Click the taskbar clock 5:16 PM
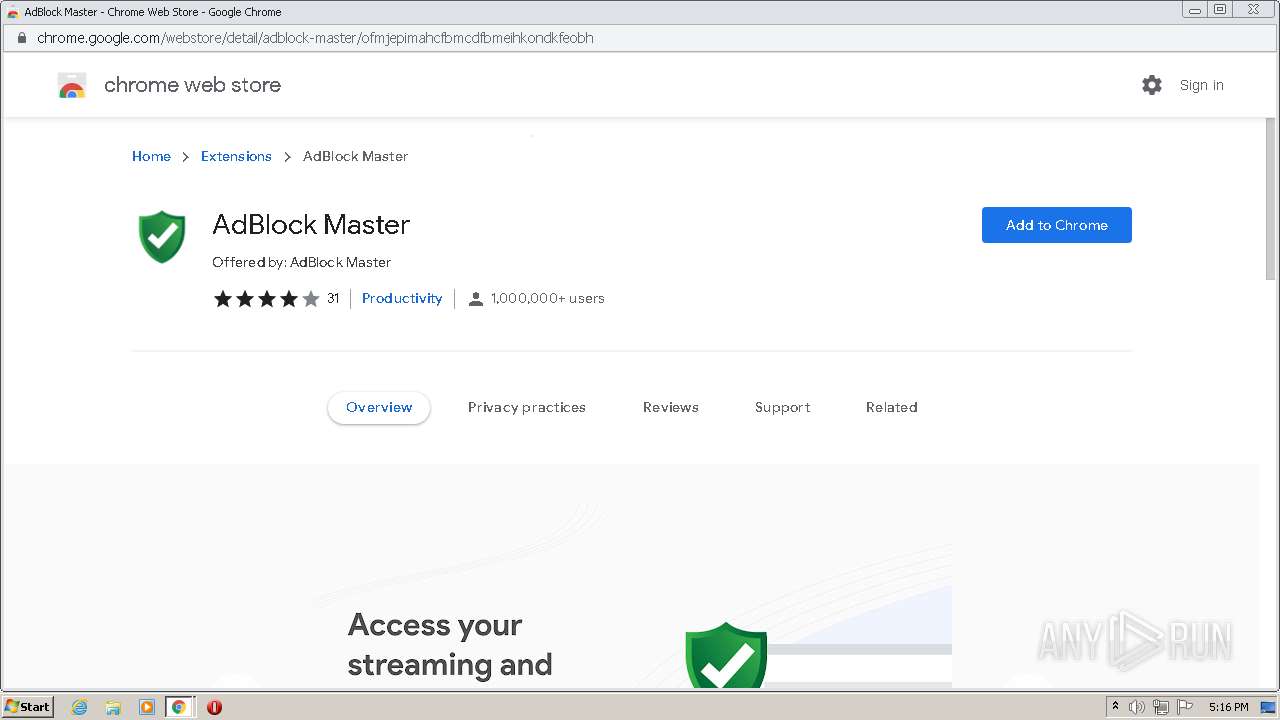Viewport: 1280px width, 720px height. [1228, 707]
